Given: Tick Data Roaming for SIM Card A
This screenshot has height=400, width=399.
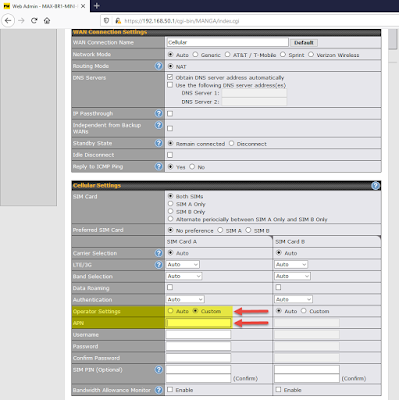Looking at the screenshot, I should [170, 287].
